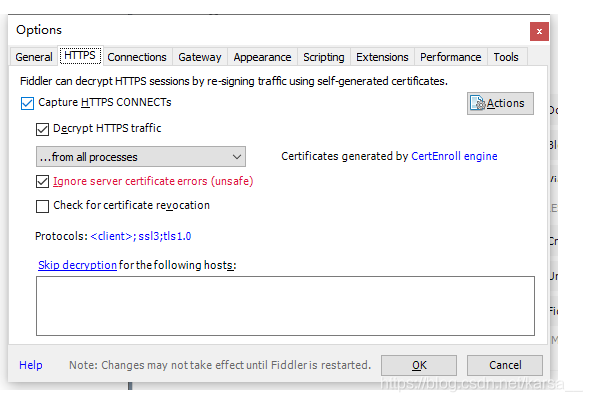Image resolution: width=592 pixels, height=402 pixels.
Task: Open the General tab
Action: pyautogui.click(x=34, y=57)
